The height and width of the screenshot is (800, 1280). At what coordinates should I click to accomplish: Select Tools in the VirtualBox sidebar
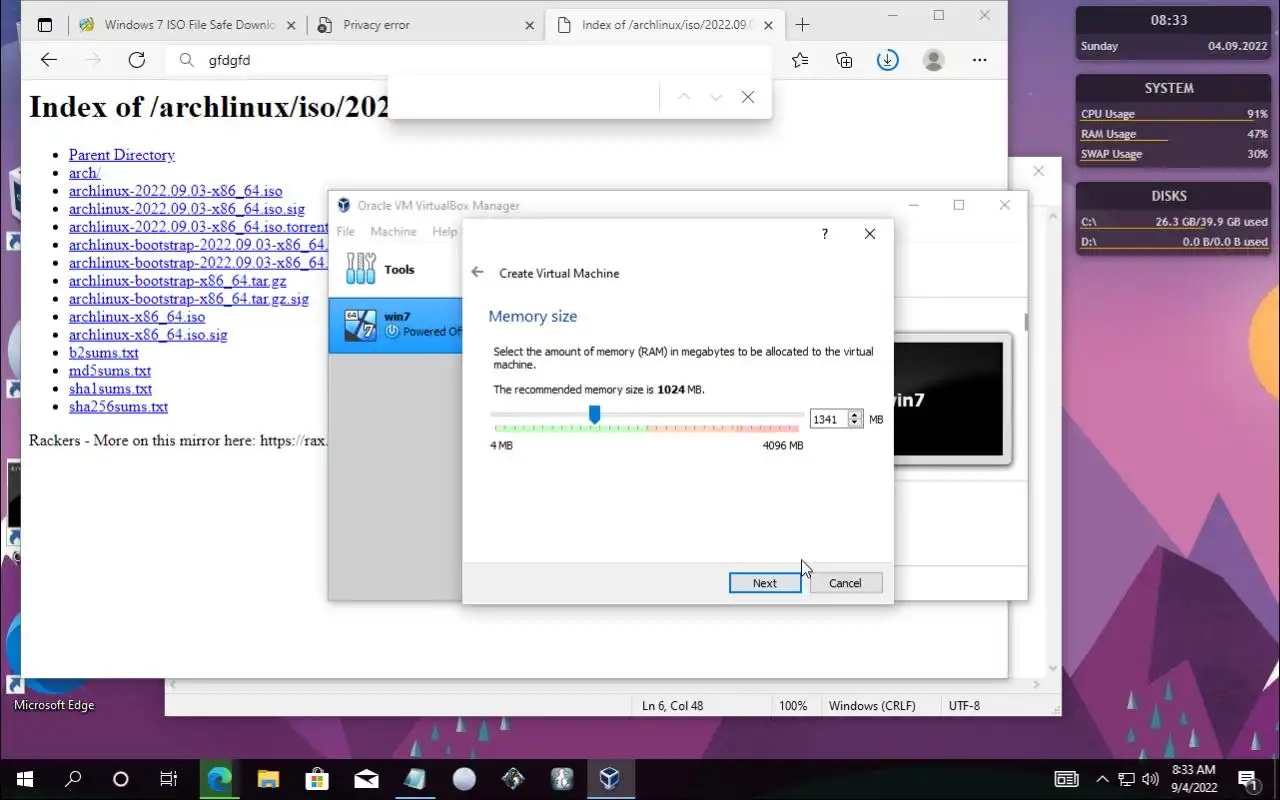click(x=396, y=269)
